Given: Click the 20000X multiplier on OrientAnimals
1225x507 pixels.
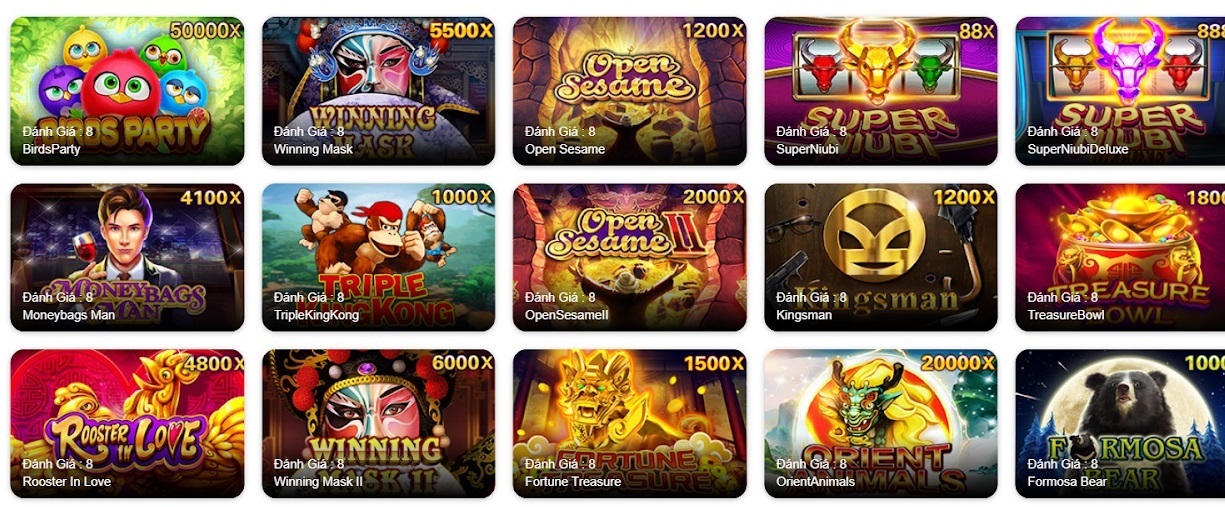Looking at the screenshot, I should pyautogui.click(x=958, y=363).
